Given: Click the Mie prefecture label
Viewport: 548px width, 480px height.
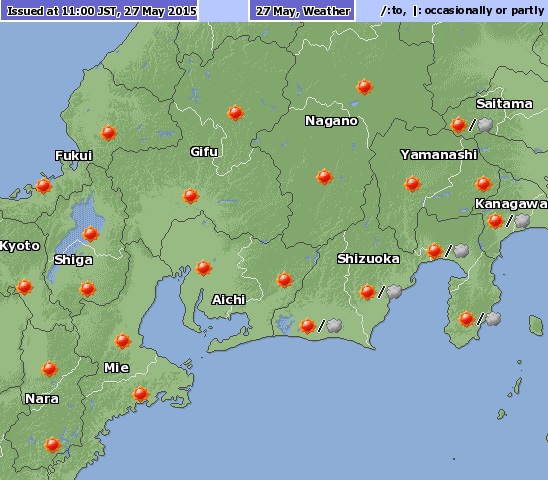Looking at the screenshot, I should 117,368.
